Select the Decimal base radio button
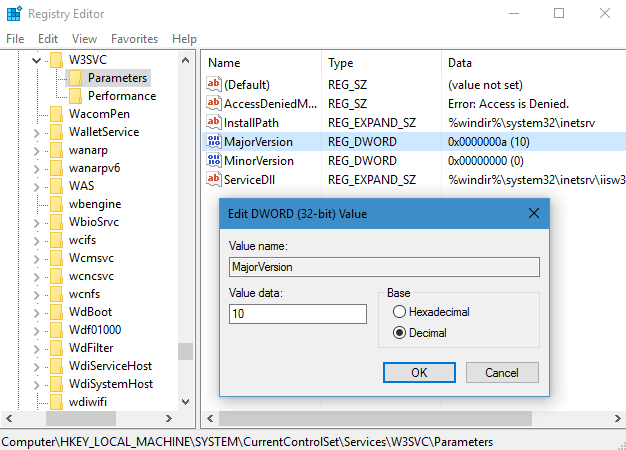626x450 pixels. pos(400,333)
